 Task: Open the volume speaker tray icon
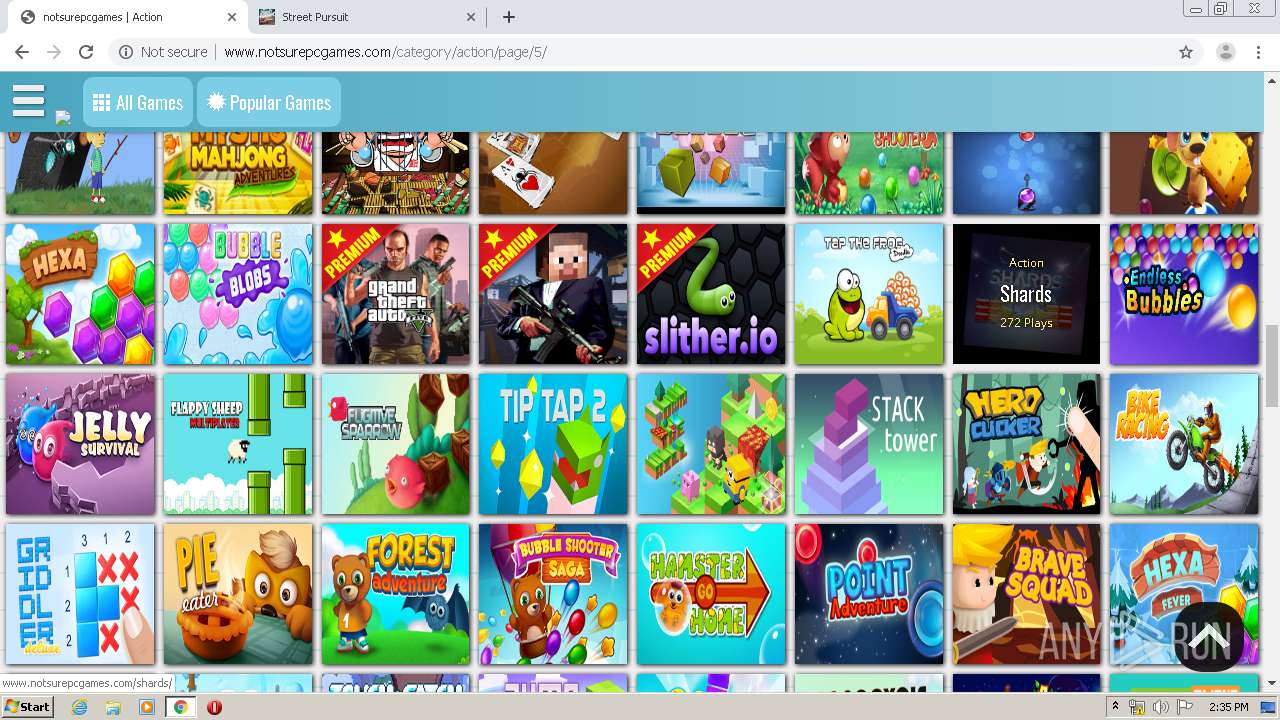point(1161,707)
